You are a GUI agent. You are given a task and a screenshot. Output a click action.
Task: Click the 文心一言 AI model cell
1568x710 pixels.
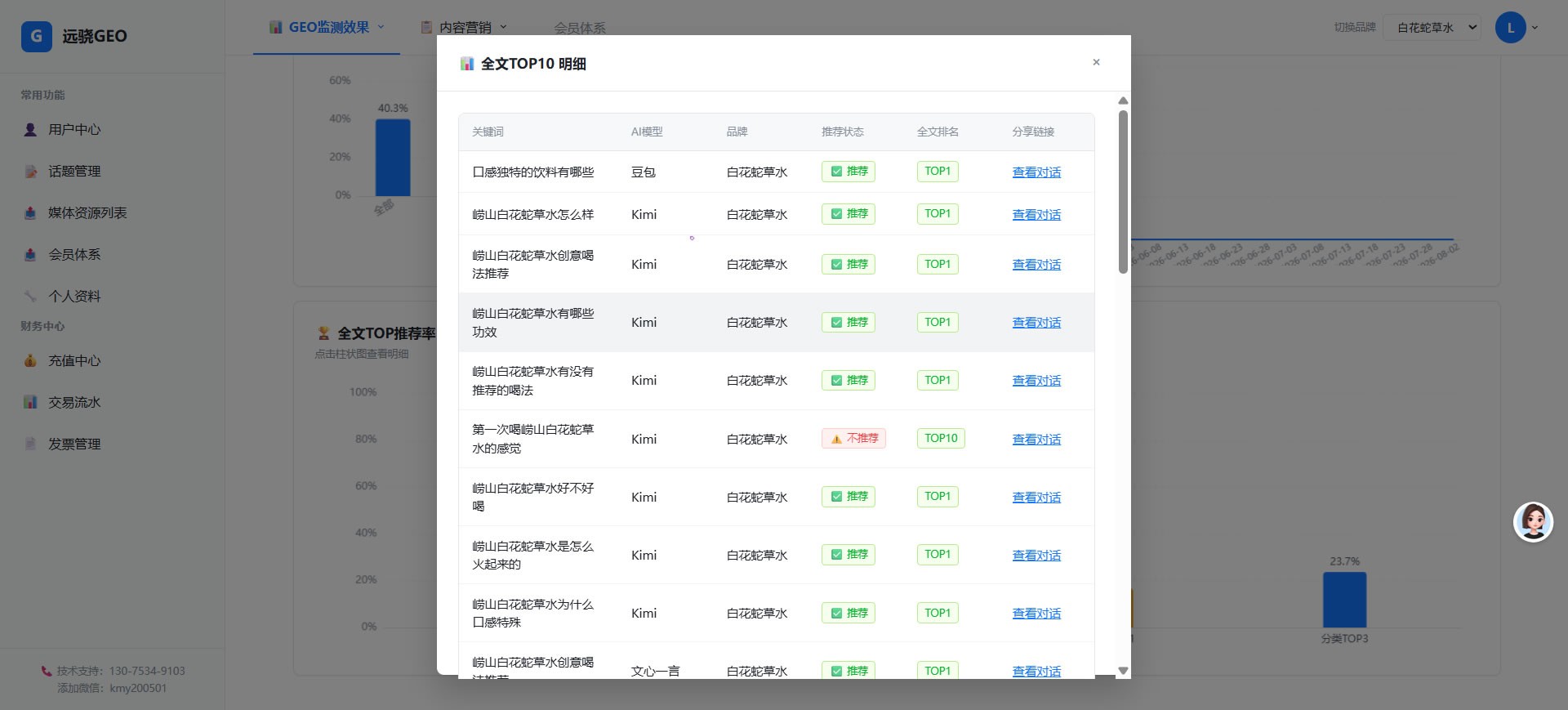(655, 671)
